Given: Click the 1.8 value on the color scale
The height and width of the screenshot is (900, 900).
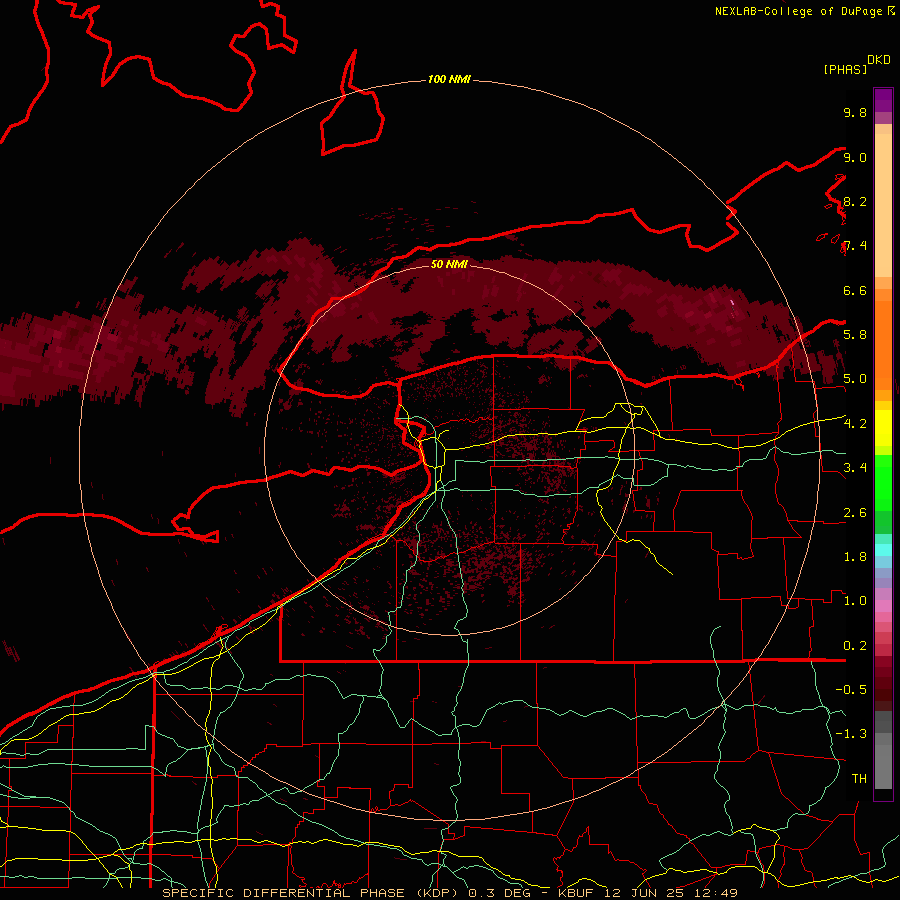Looking at the screenshot, I should [855, 557].
